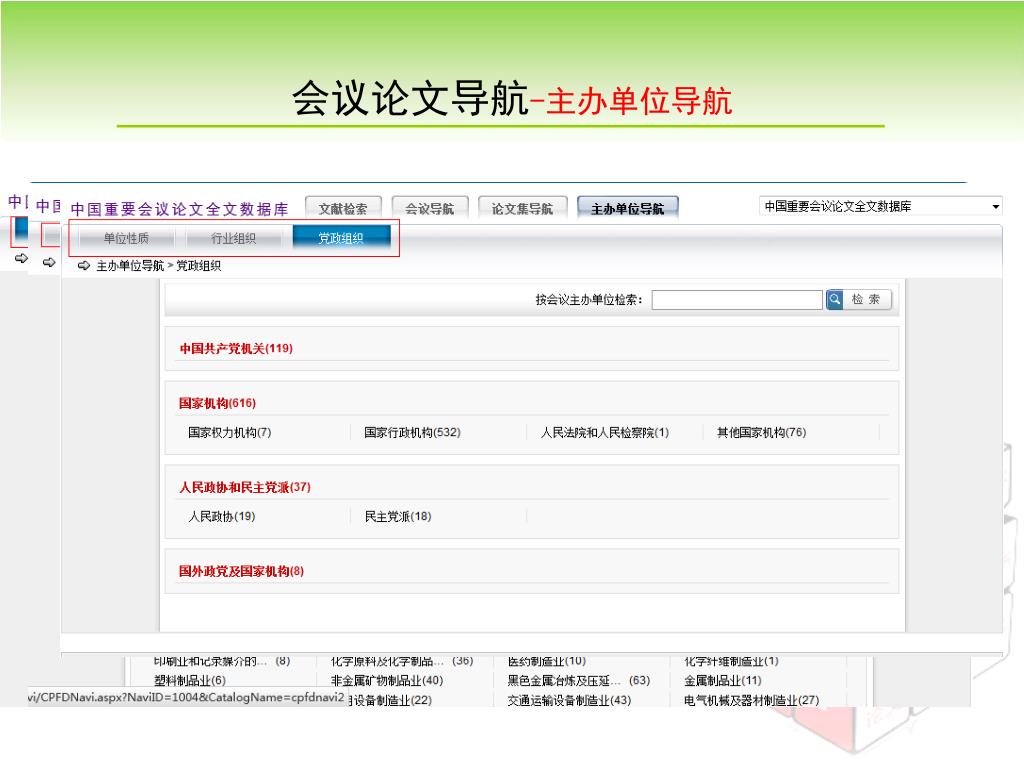The image size is (1024, 768).
Task: Open 非金属矿物制品业(40) in background page
Action: (387, 680)
